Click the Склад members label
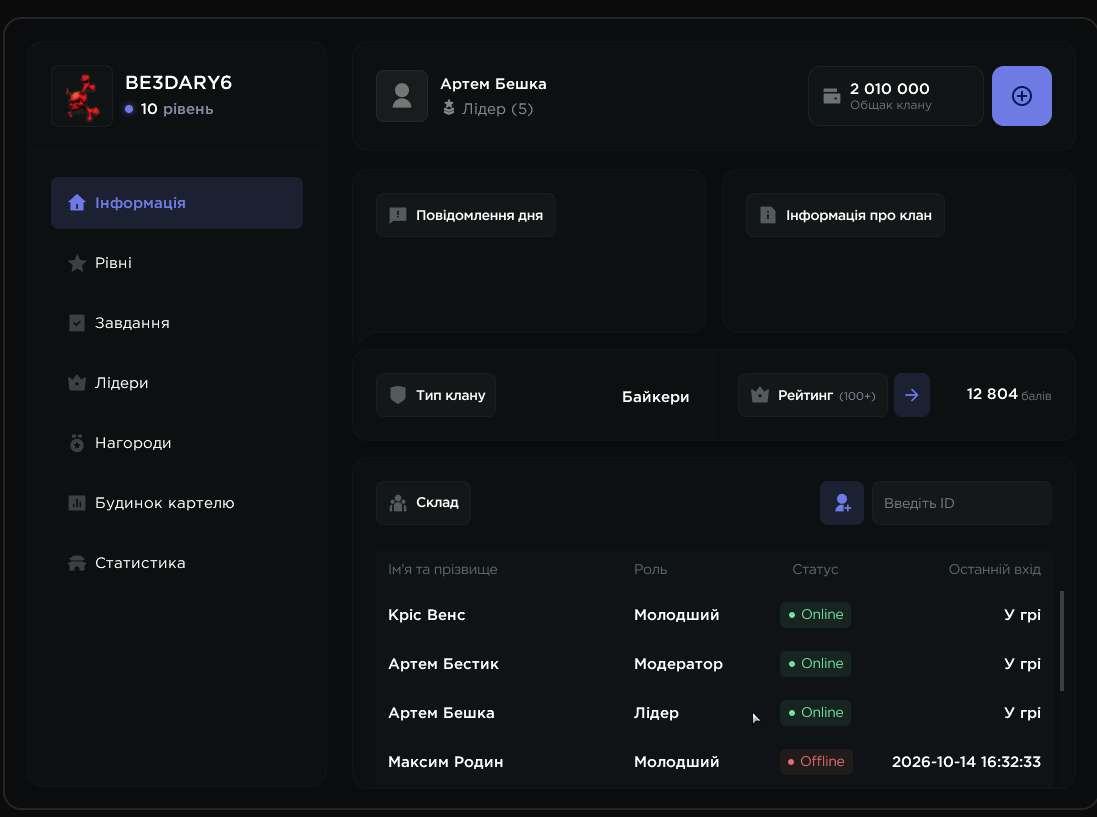The image size is (1097, 817). [x=423, y=503]
